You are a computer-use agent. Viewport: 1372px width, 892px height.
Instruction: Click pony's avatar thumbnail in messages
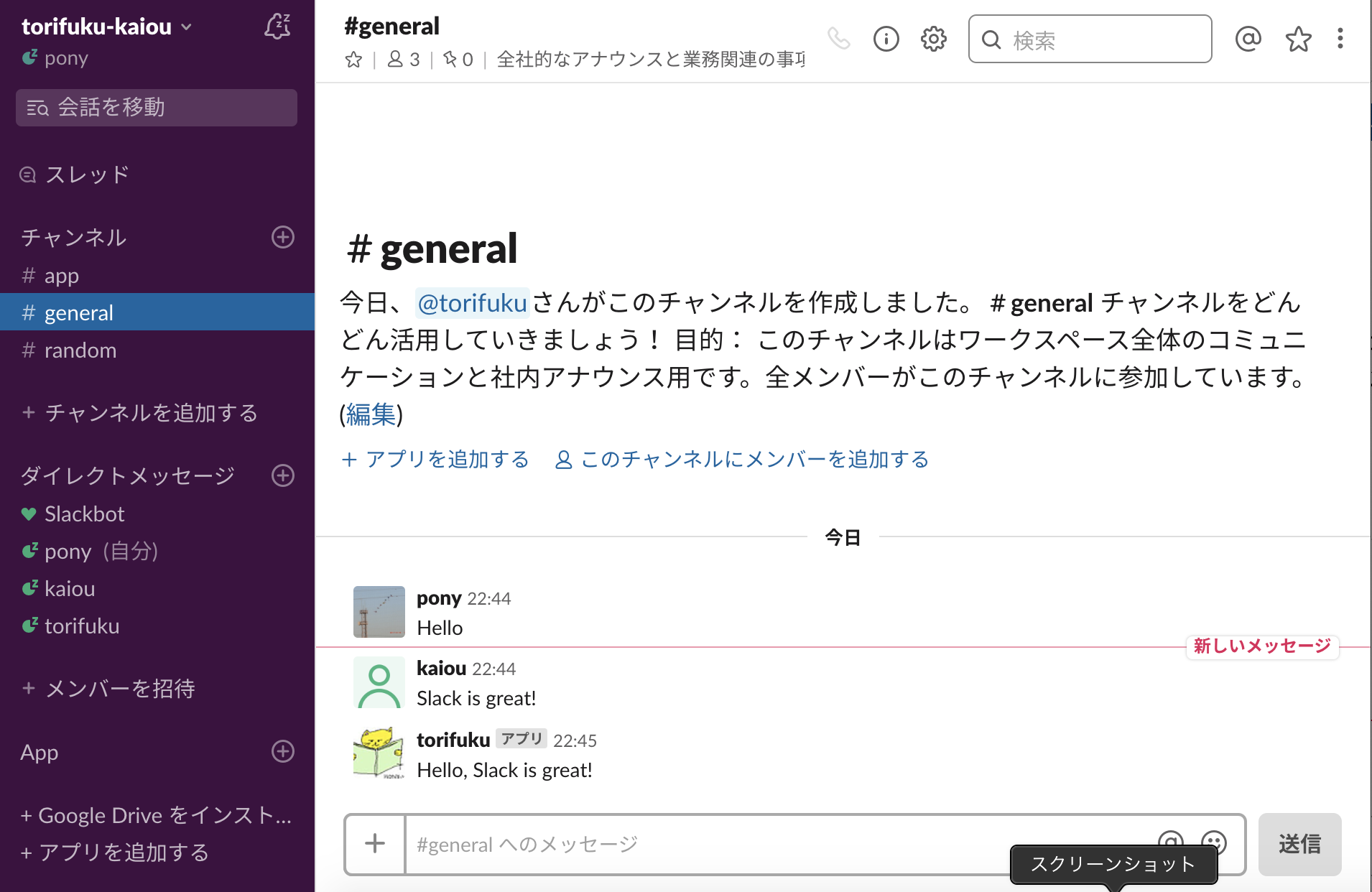(379, 612)
